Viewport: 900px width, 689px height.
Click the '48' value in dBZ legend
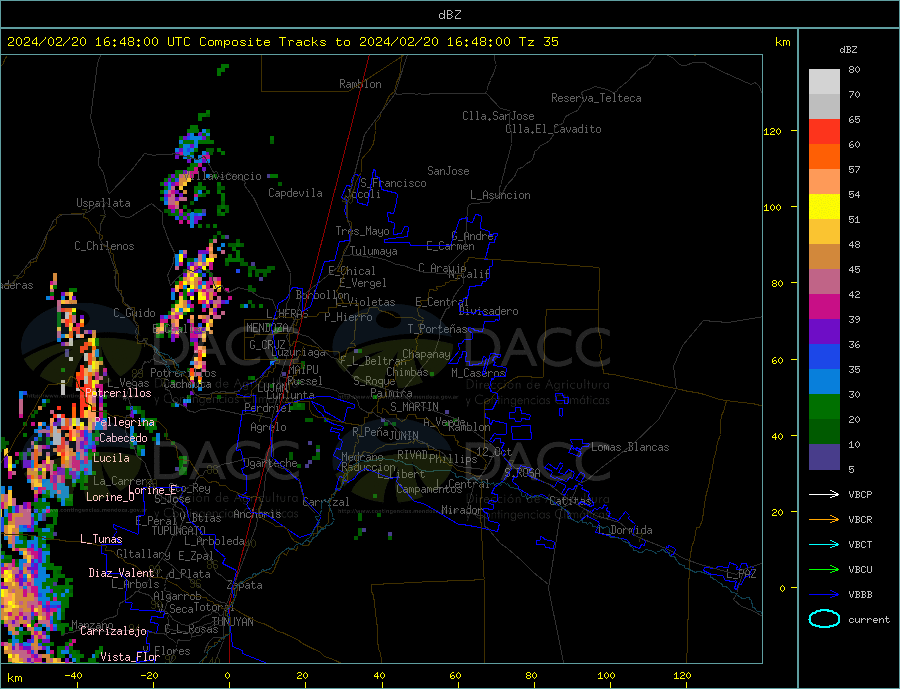pyautogui.click(x=854, y=245)
